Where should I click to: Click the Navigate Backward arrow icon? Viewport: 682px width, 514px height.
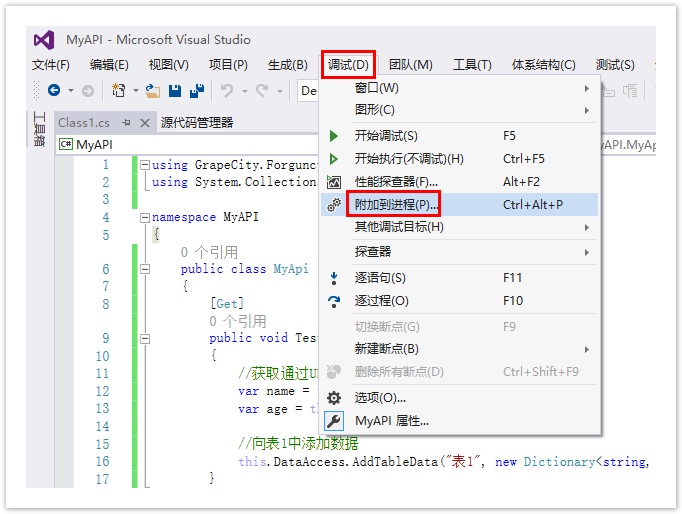coord(54,90)
